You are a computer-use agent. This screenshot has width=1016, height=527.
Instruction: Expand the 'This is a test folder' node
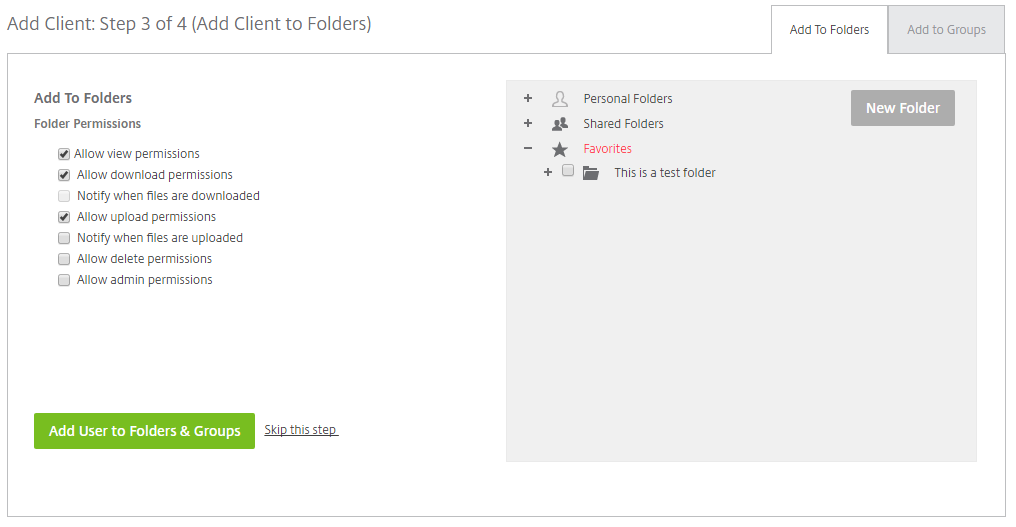click(x=548, y=172)
